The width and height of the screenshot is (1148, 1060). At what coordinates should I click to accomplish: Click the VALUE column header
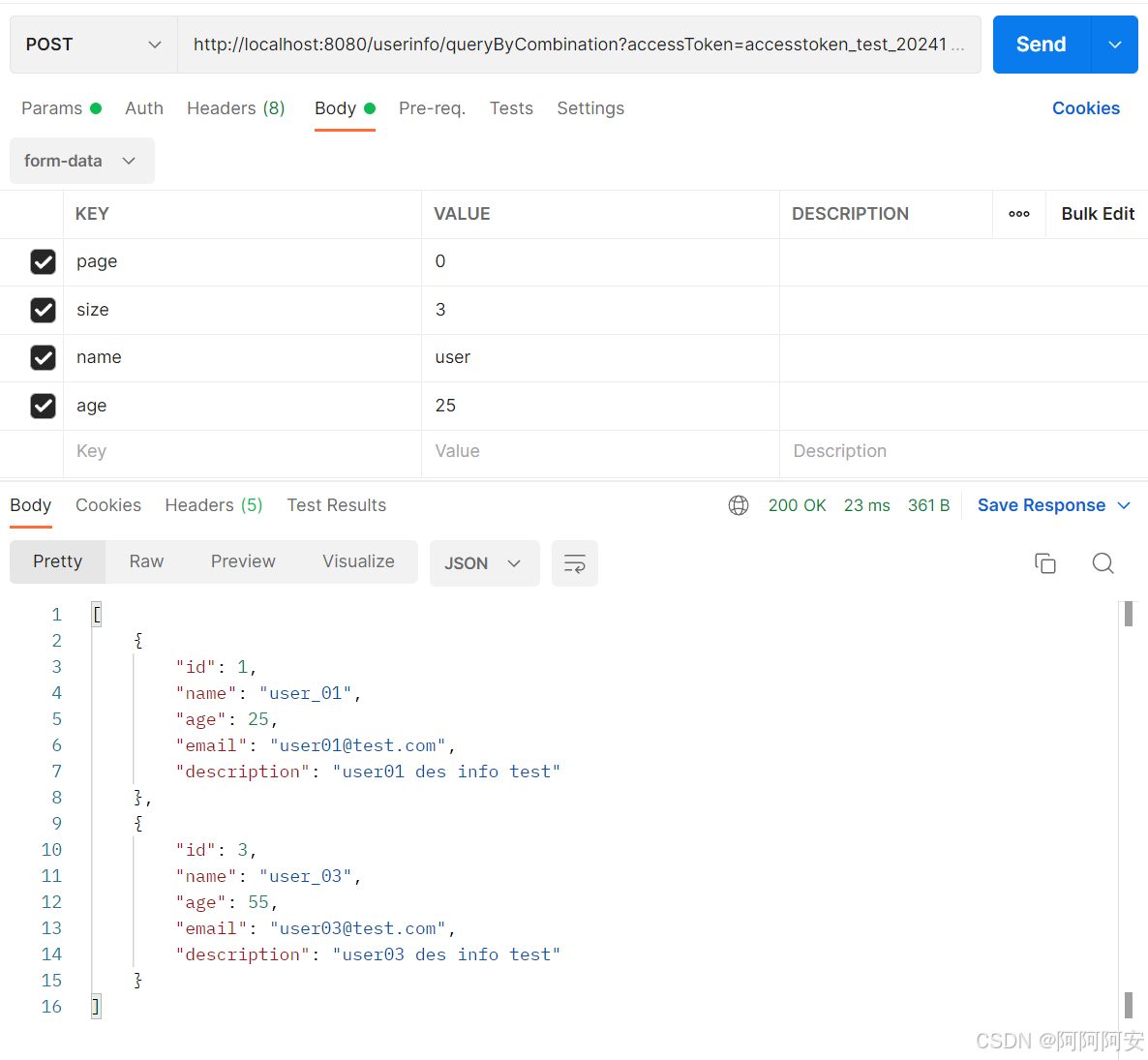point(462,214)
